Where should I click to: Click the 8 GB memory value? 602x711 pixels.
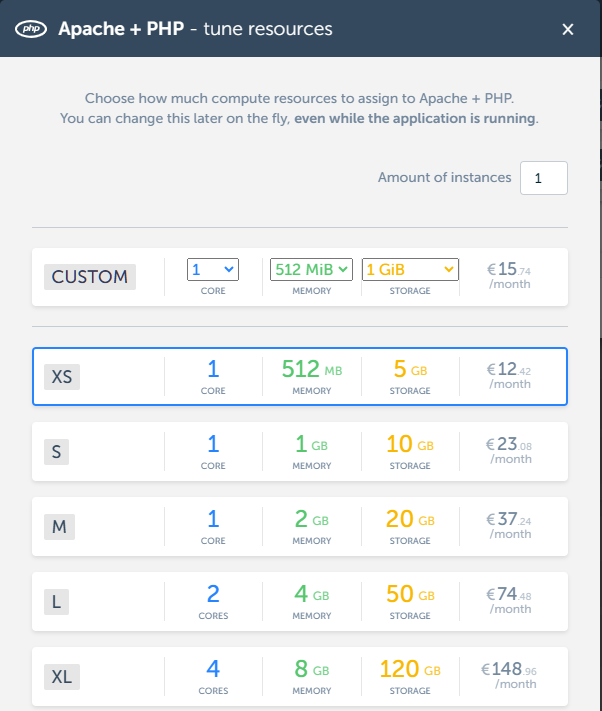311,670
